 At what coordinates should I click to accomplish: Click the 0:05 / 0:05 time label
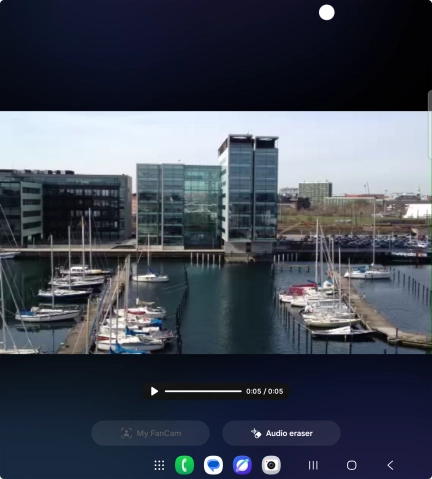[265, 391]
